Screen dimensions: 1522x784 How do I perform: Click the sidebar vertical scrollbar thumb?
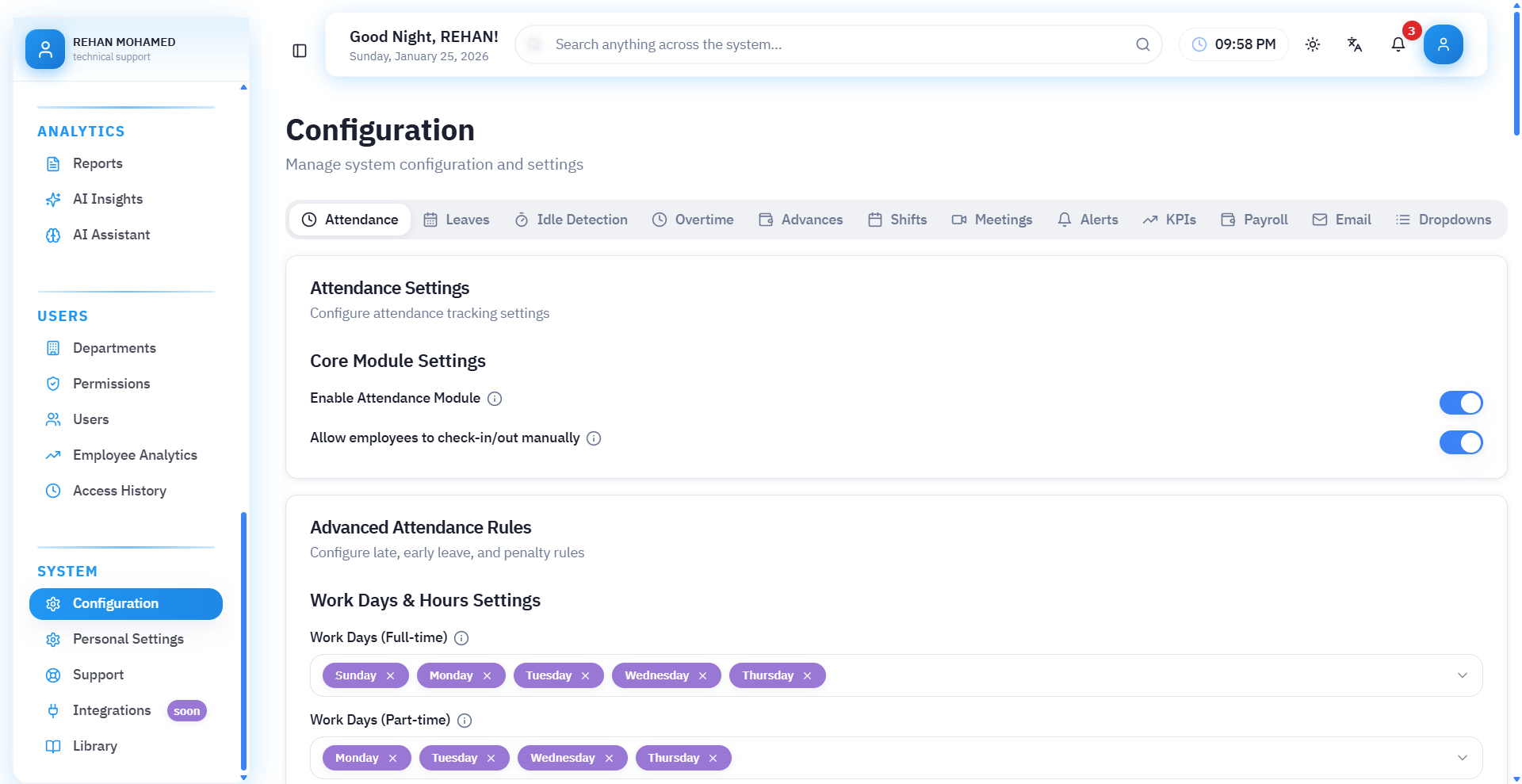click(x=243, y=641)
